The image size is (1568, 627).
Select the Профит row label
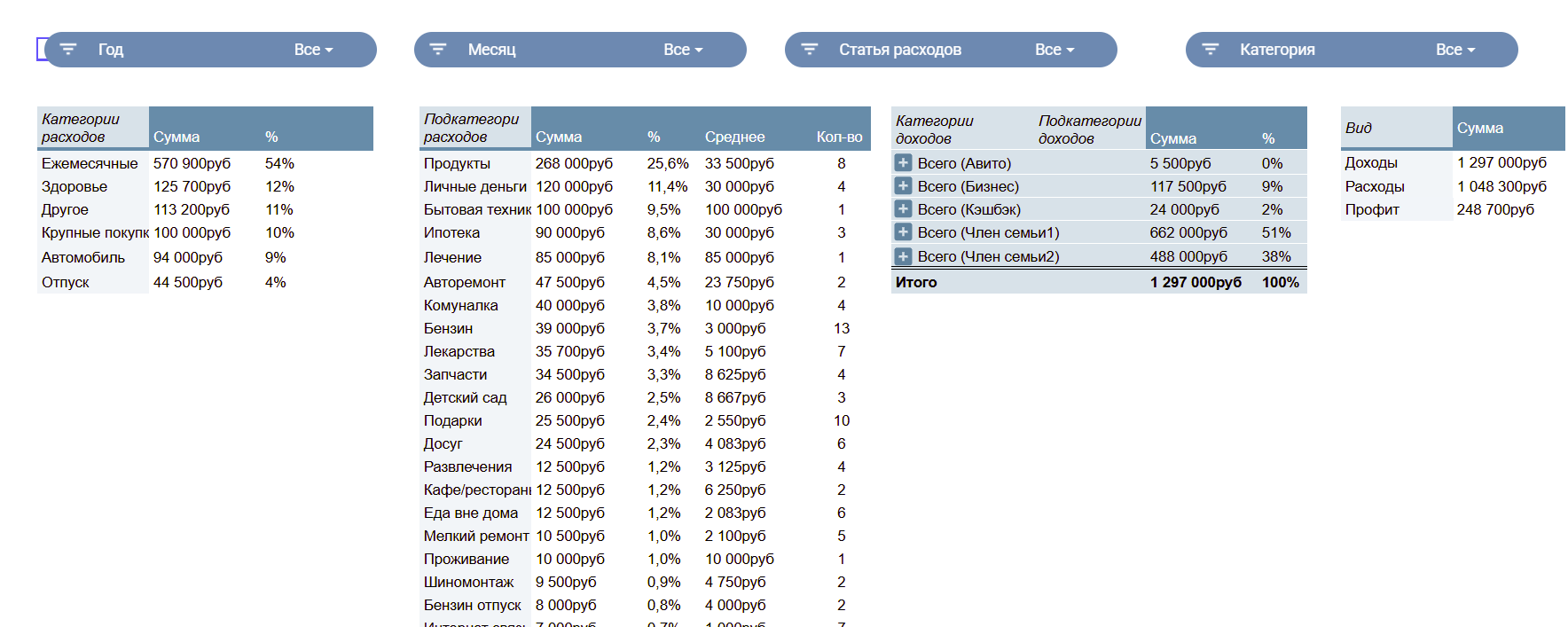coord(1372,209)
